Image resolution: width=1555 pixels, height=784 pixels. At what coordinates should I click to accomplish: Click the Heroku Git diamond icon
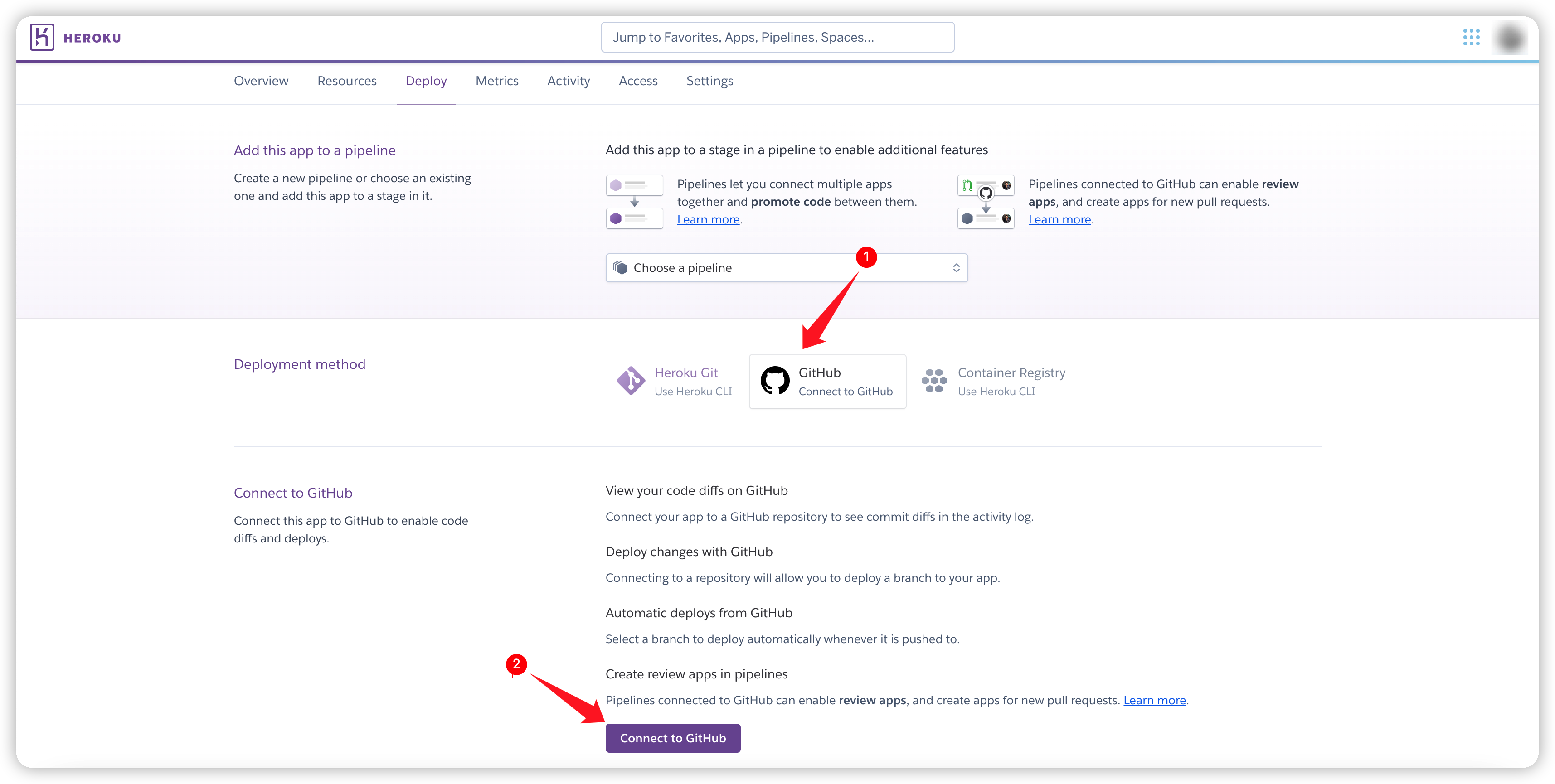pos(631,381)
